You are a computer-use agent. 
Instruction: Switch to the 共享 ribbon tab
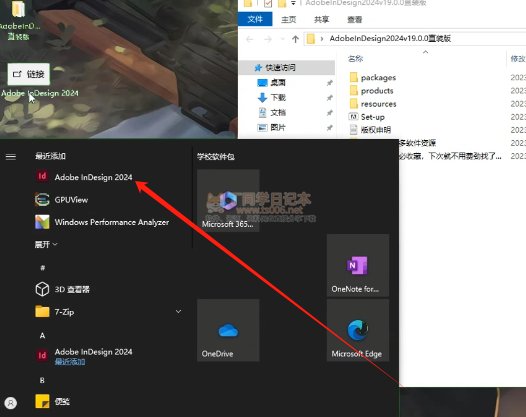pyautogui.click(x=321, y=19)
